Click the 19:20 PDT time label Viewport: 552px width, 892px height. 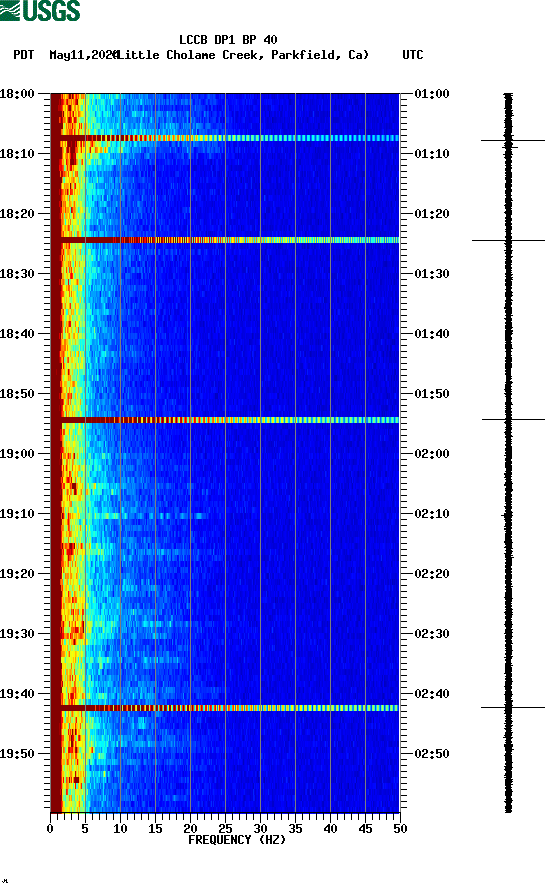(17, 574)
